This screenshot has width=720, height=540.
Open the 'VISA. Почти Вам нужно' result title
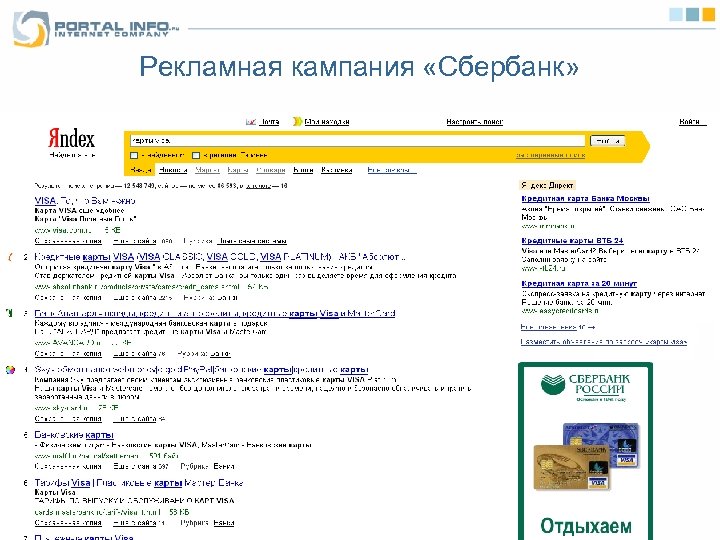pyautogui.click(x=85, y=201)
